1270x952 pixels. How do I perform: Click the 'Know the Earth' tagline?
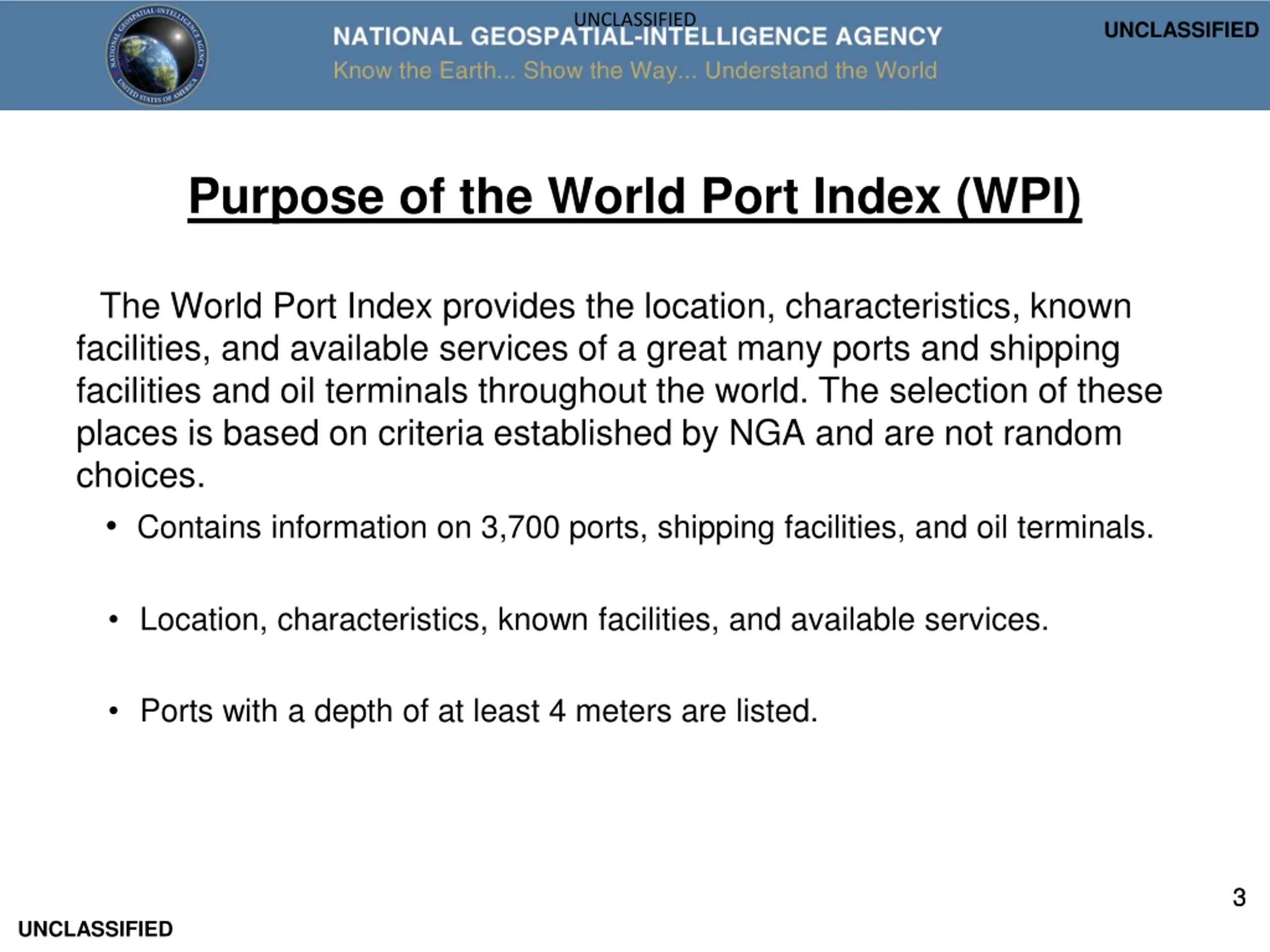click(635, 70)
